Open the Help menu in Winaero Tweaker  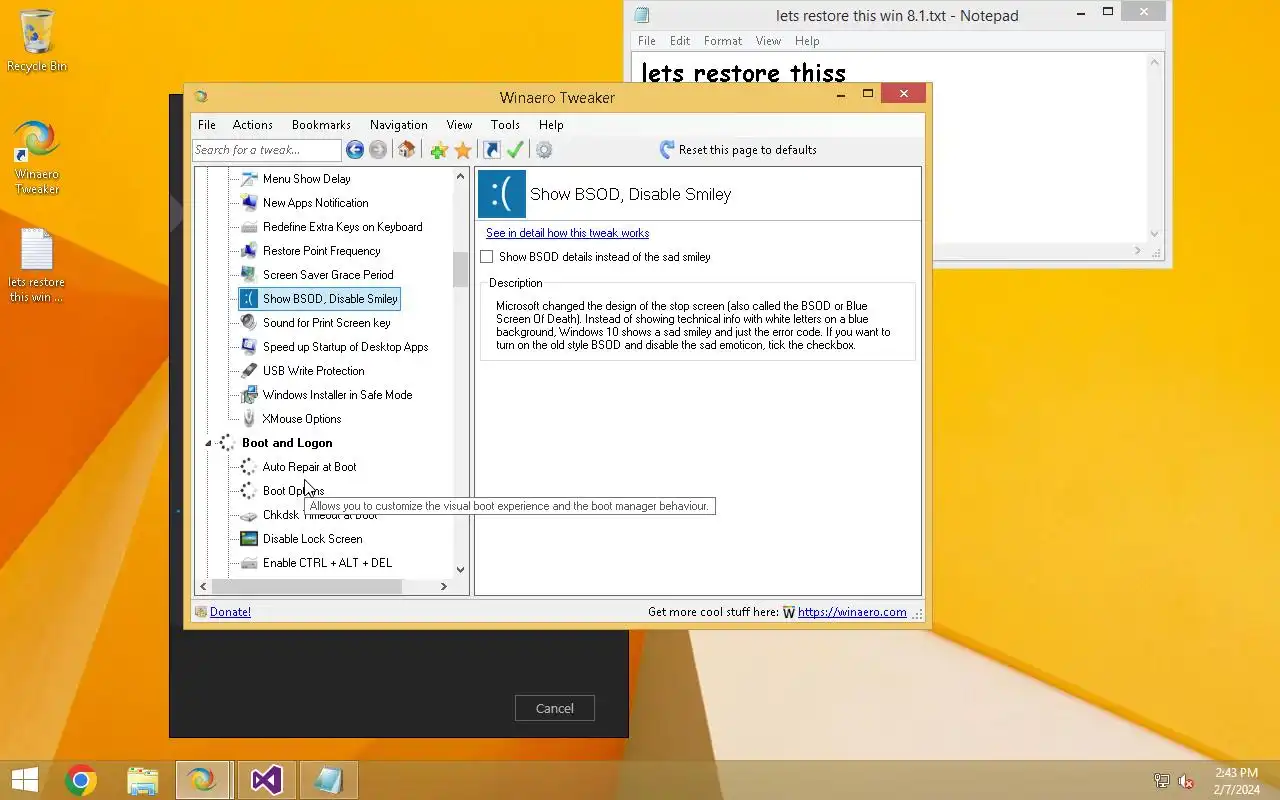pyautogui.click(x=551, y=125)
